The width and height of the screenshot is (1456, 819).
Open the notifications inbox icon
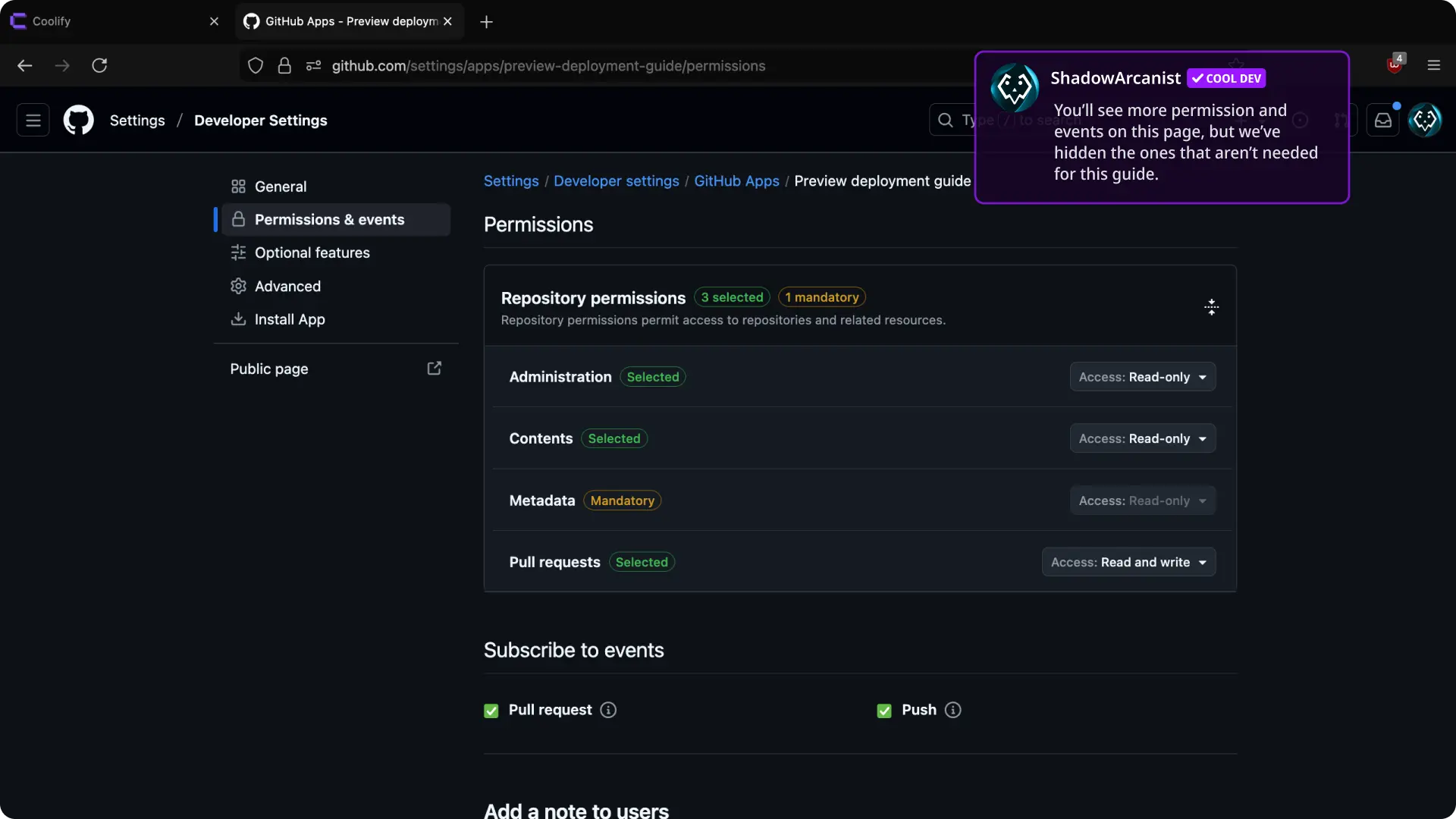[1382, 120]
